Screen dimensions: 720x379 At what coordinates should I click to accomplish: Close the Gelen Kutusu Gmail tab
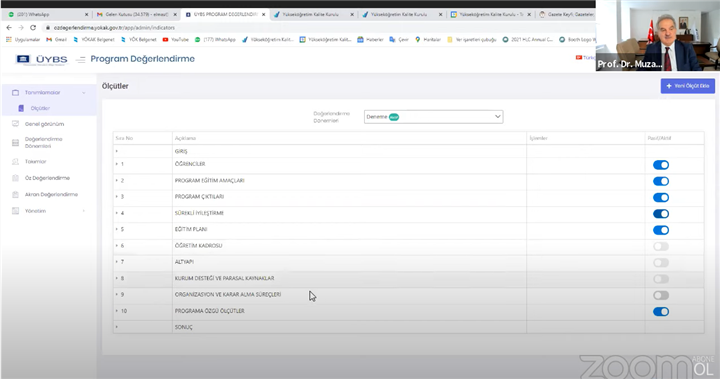pos(175,15)
